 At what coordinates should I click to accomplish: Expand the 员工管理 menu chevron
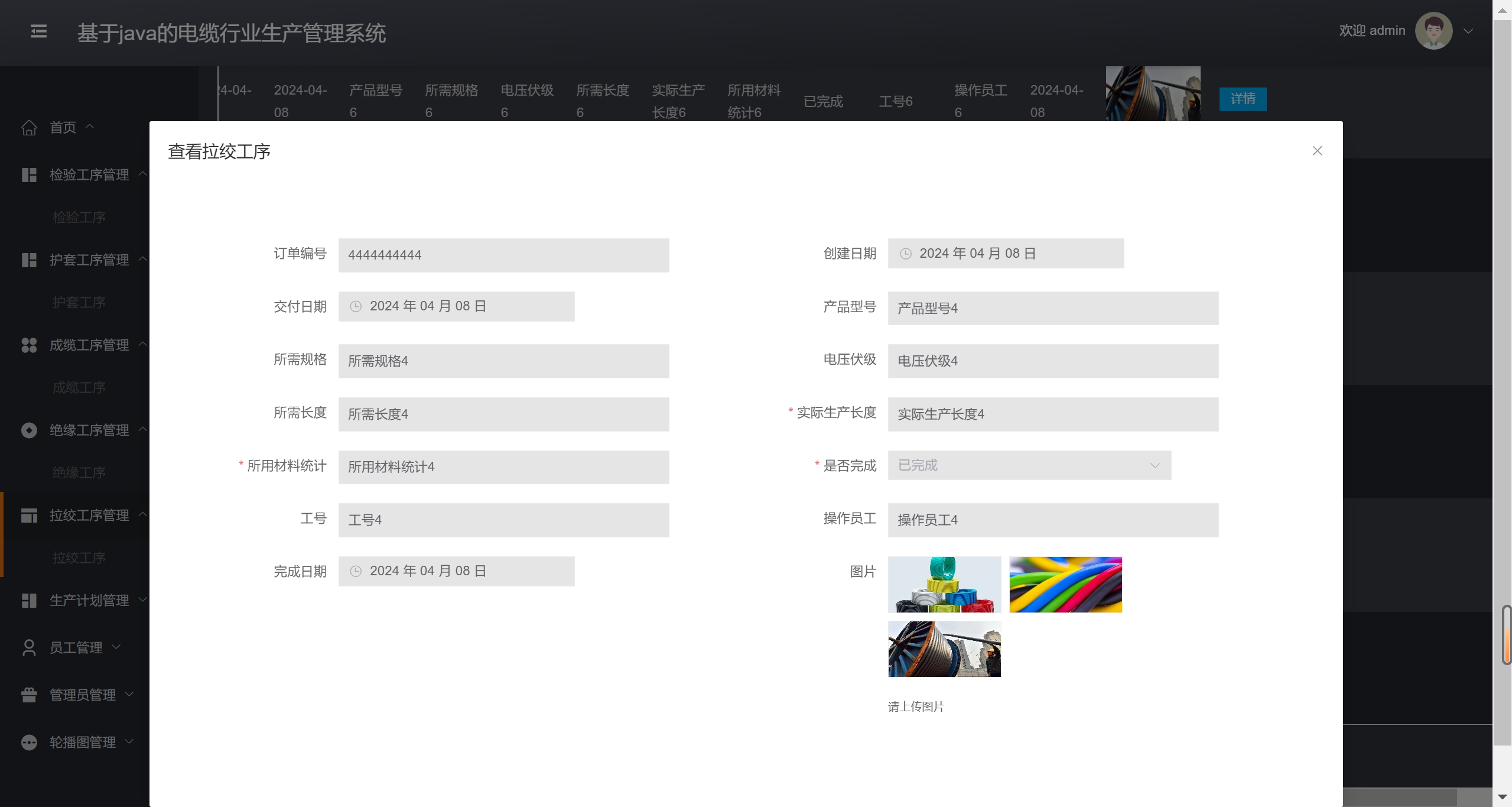[x=116, y=647]
